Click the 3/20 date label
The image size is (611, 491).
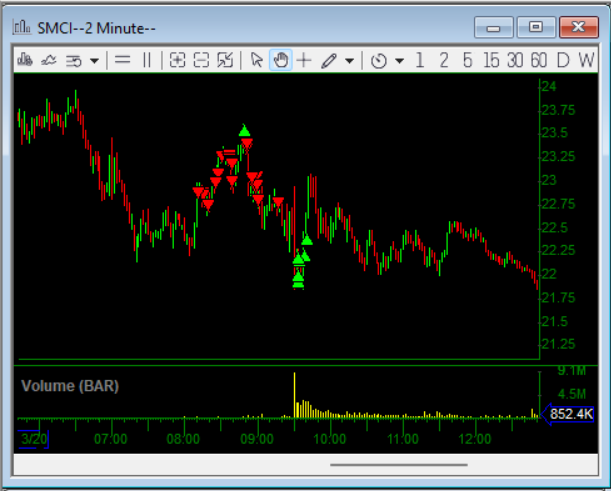click(x=34, y=439)
